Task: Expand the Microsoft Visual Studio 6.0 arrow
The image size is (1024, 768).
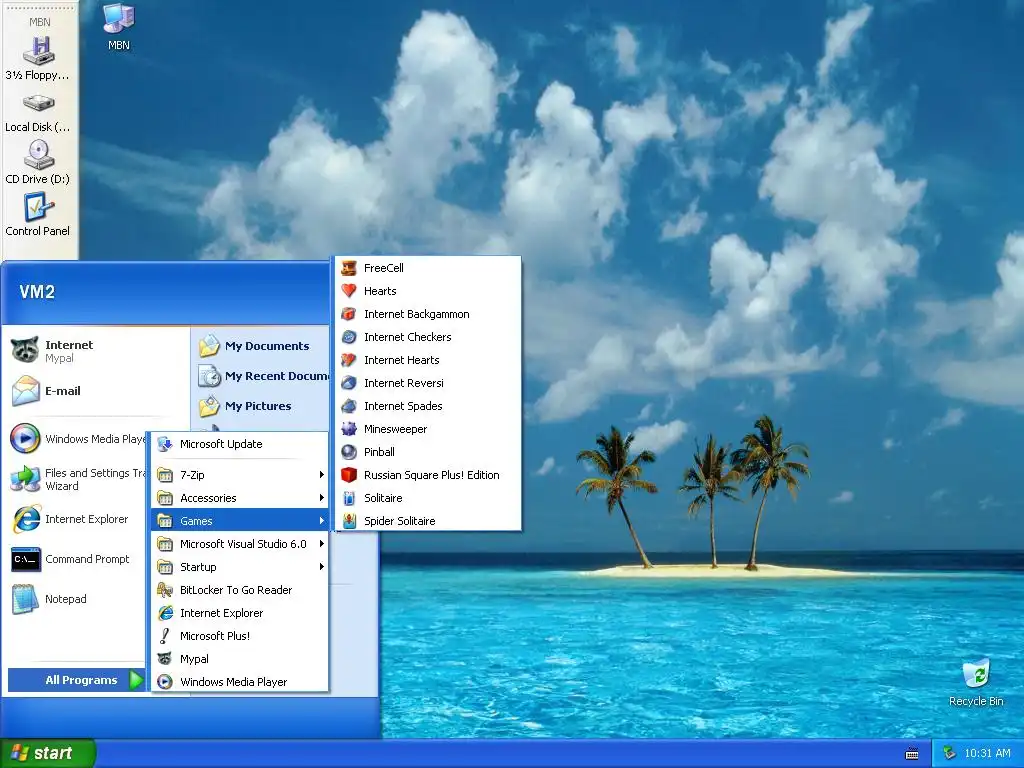Action: (321, 543)
